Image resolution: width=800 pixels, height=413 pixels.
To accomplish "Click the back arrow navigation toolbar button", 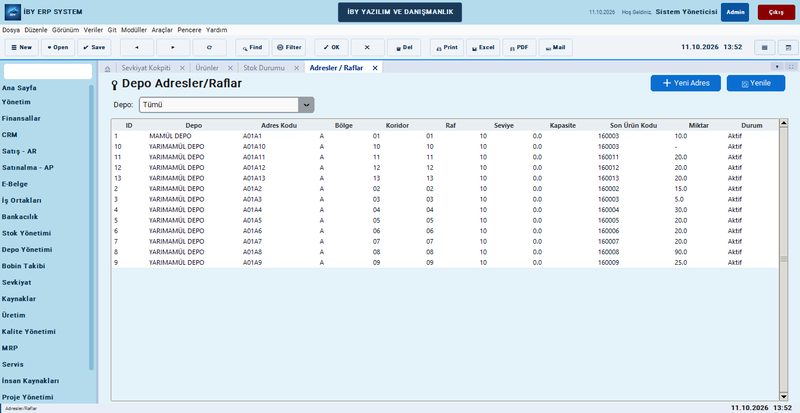I will click(137, 47).
